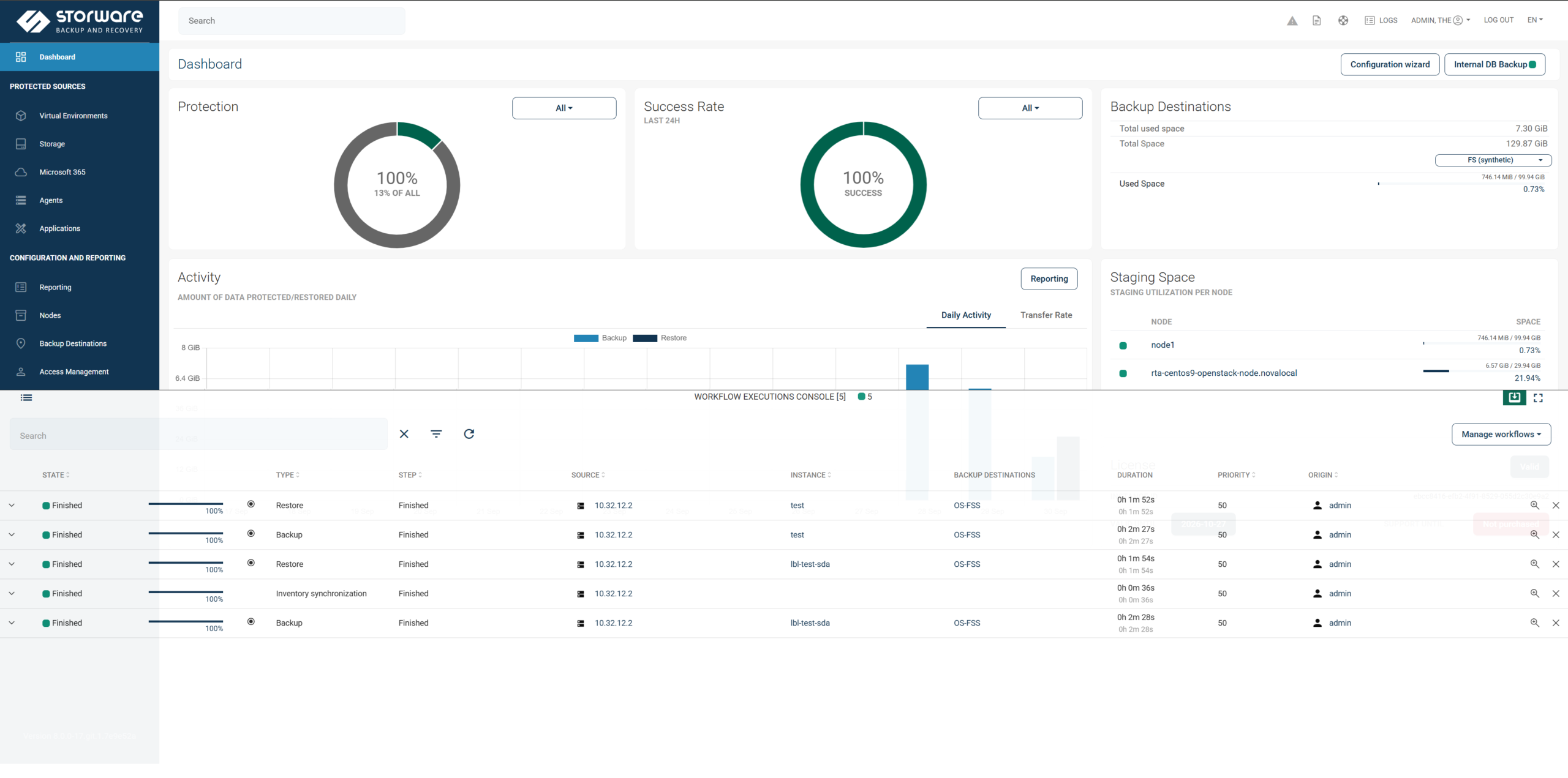View details for Inventory synchronization row
Viewport: 1568px width, 778px height.
coord(1534,594)
